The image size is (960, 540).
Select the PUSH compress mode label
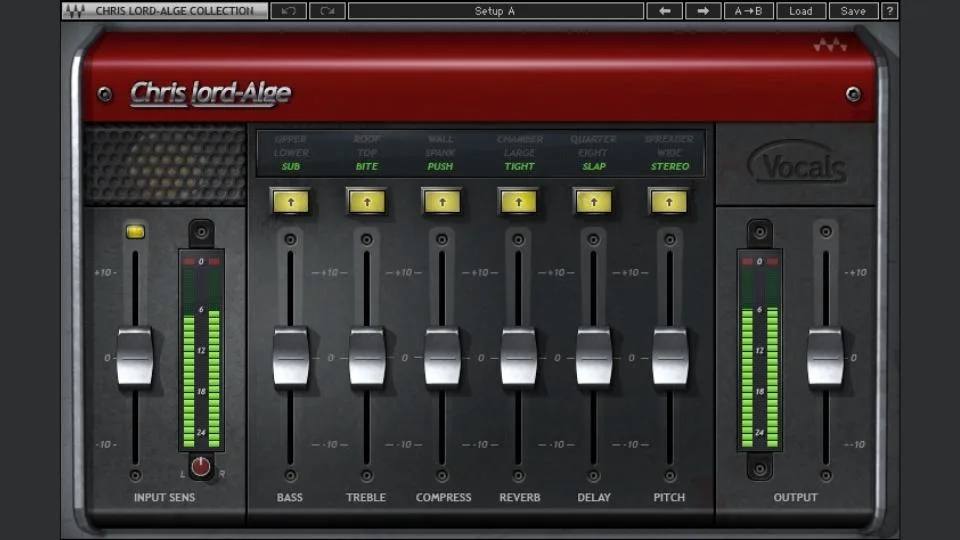(440, 167)
